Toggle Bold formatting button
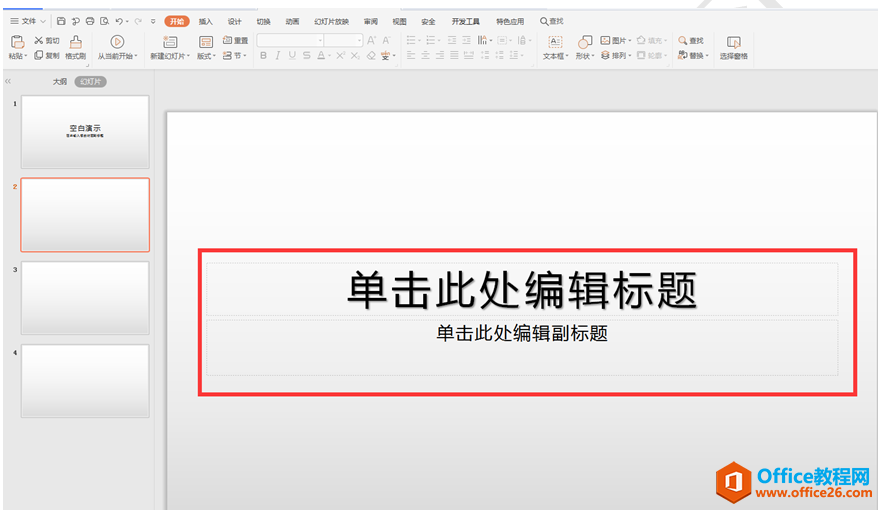Screen dimensions: 879x510 click(x=263, y=55)
